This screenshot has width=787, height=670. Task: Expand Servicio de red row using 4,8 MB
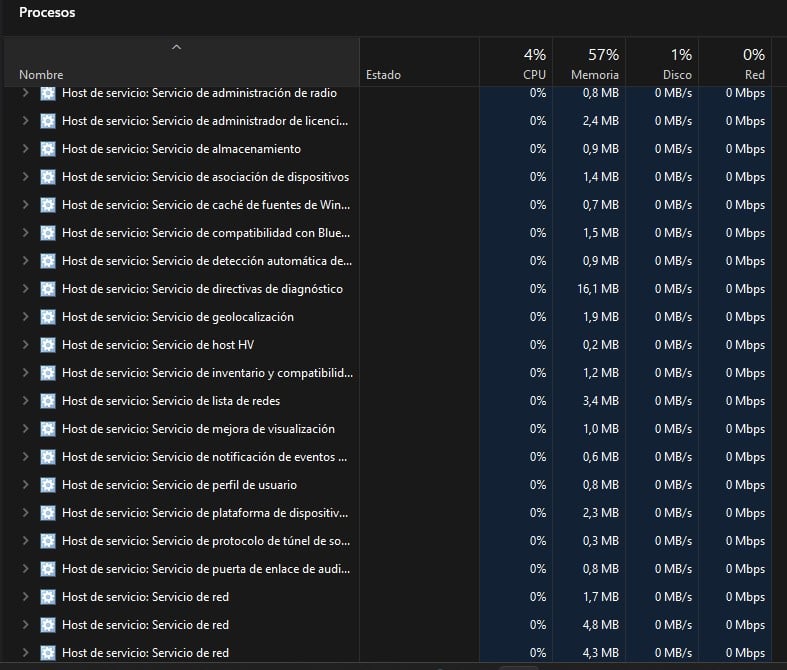pyautogui.click(x=25, y=625)
